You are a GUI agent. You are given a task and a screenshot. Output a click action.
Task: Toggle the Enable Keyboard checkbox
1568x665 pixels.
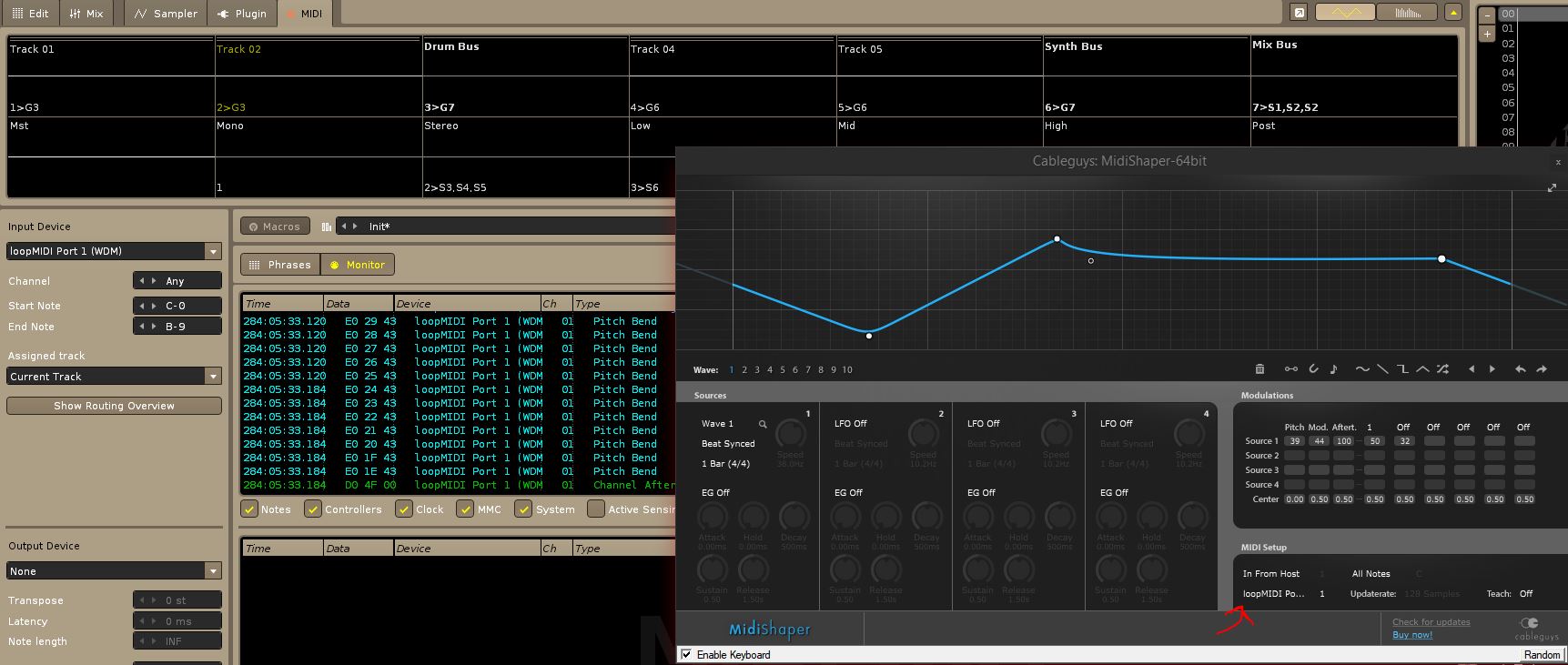coord(687,655)
